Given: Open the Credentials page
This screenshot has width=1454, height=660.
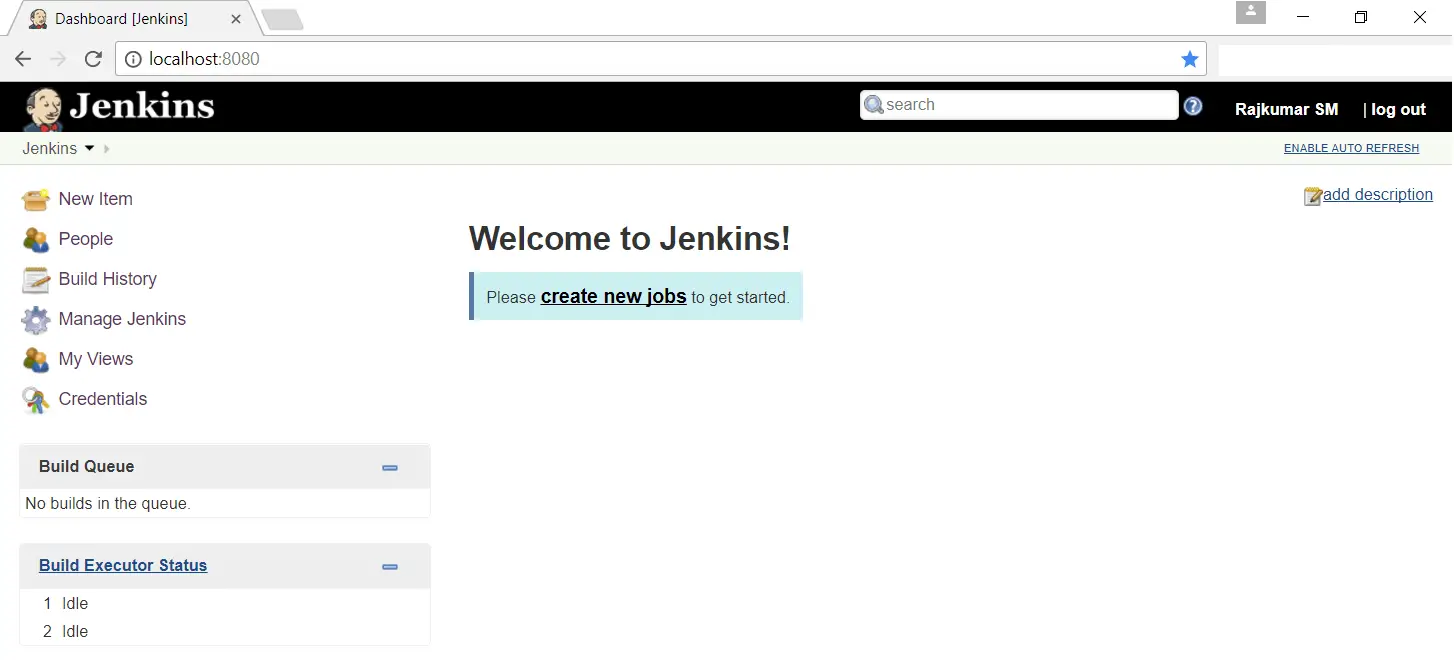Looking at the screenshot, I should [x=103, y=399].
